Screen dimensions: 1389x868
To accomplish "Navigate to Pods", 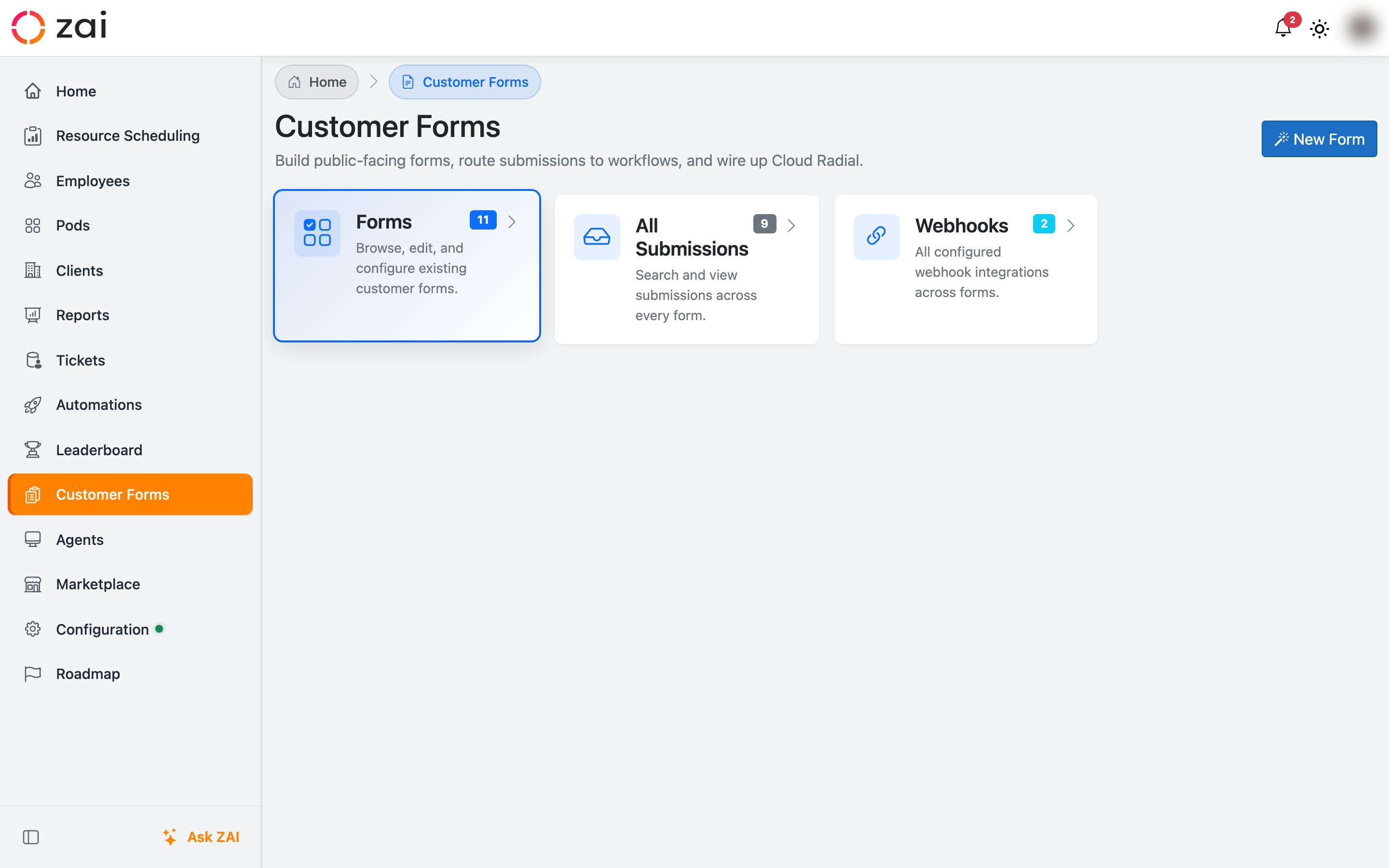I will 130,225.
